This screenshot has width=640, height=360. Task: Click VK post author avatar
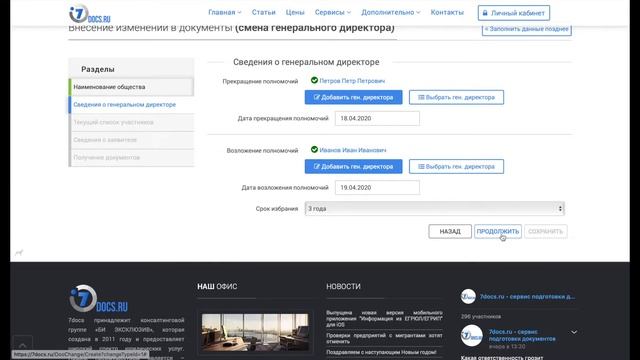click(471, 336)
